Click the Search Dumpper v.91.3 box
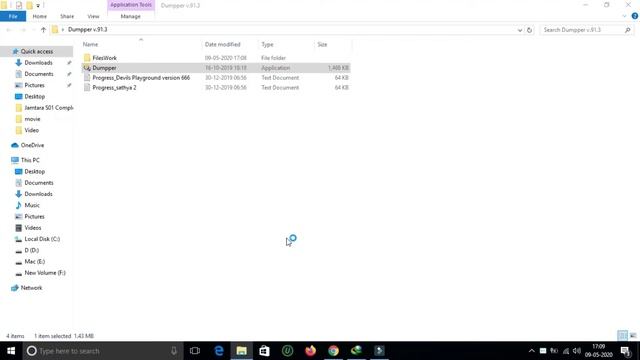 click(x=587, y=30)
